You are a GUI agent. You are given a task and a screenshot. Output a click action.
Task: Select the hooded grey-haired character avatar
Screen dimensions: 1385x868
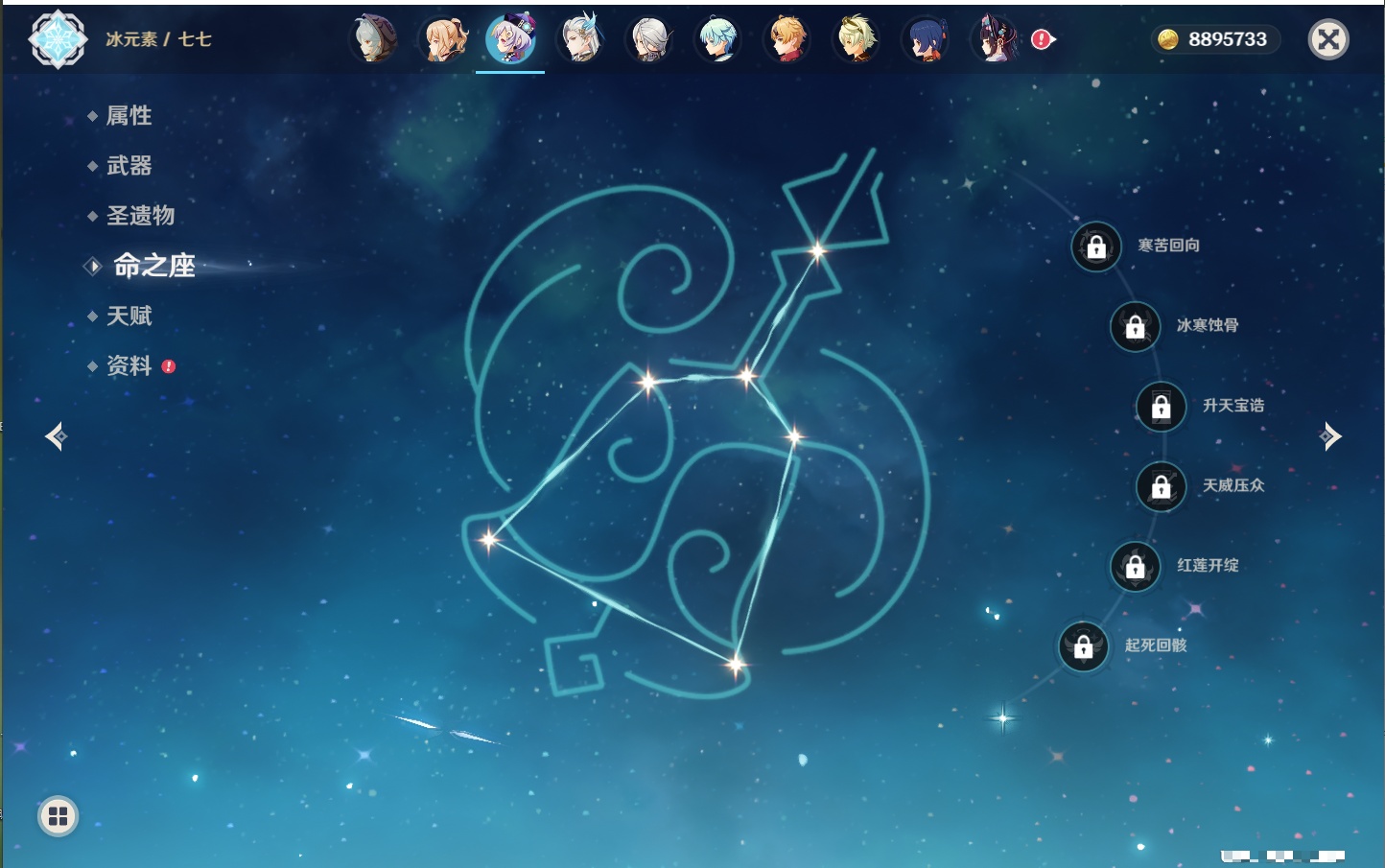tap(374, 39)
